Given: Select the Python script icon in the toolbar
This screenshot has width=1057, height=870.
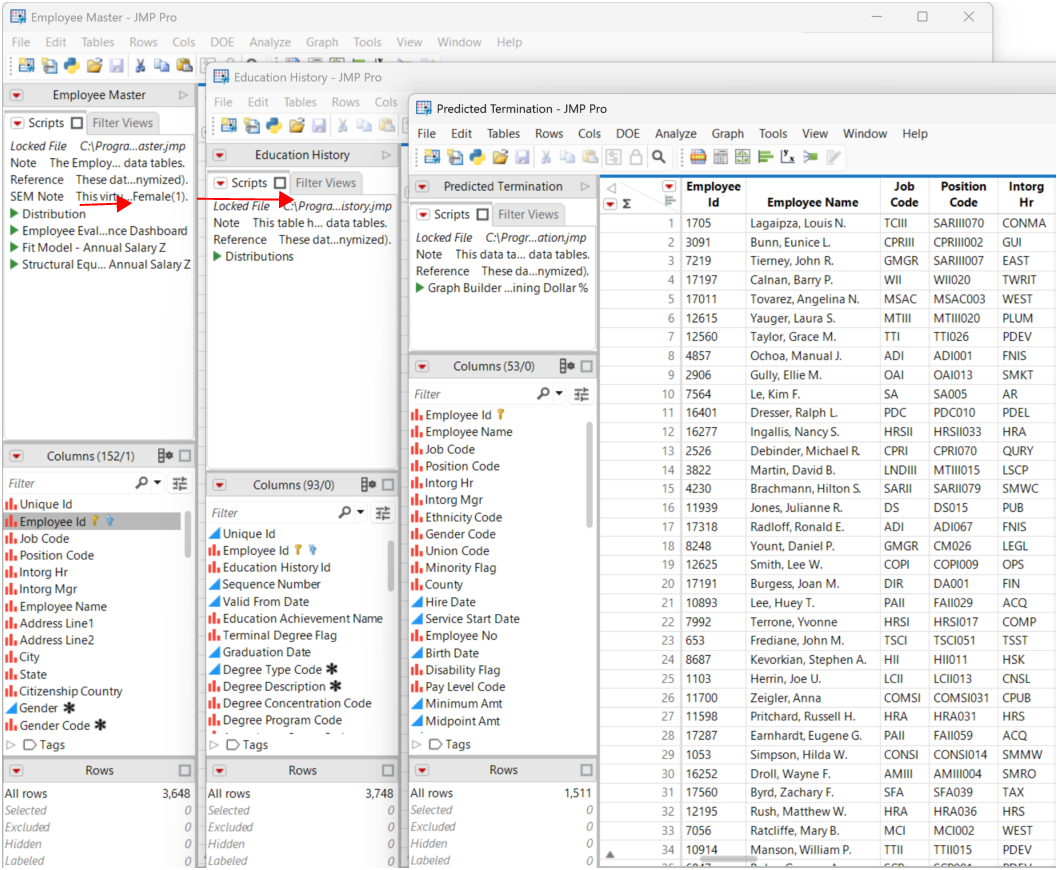Looking at the screenshot, I should click(476, 158).
